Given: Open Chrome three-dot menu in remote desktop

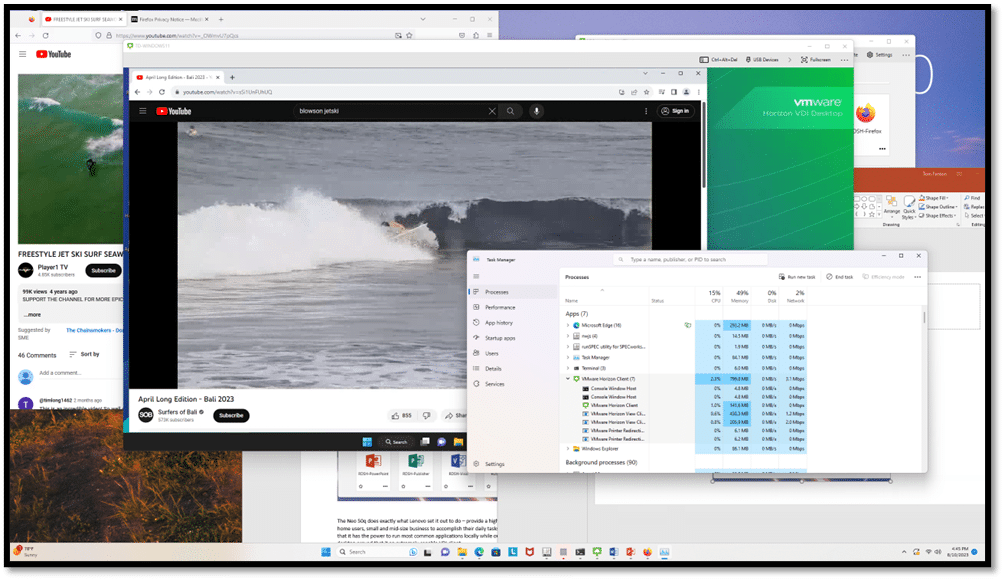Looking at the screenshot, I should pyautogui.click(x=699, y=92).
